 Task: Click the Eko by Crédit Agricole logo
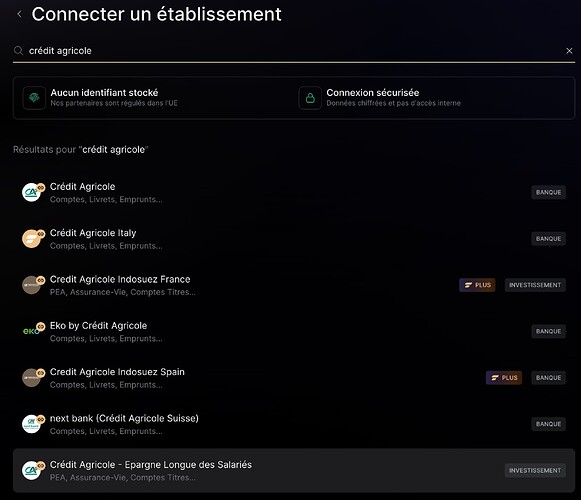point(31,331)
